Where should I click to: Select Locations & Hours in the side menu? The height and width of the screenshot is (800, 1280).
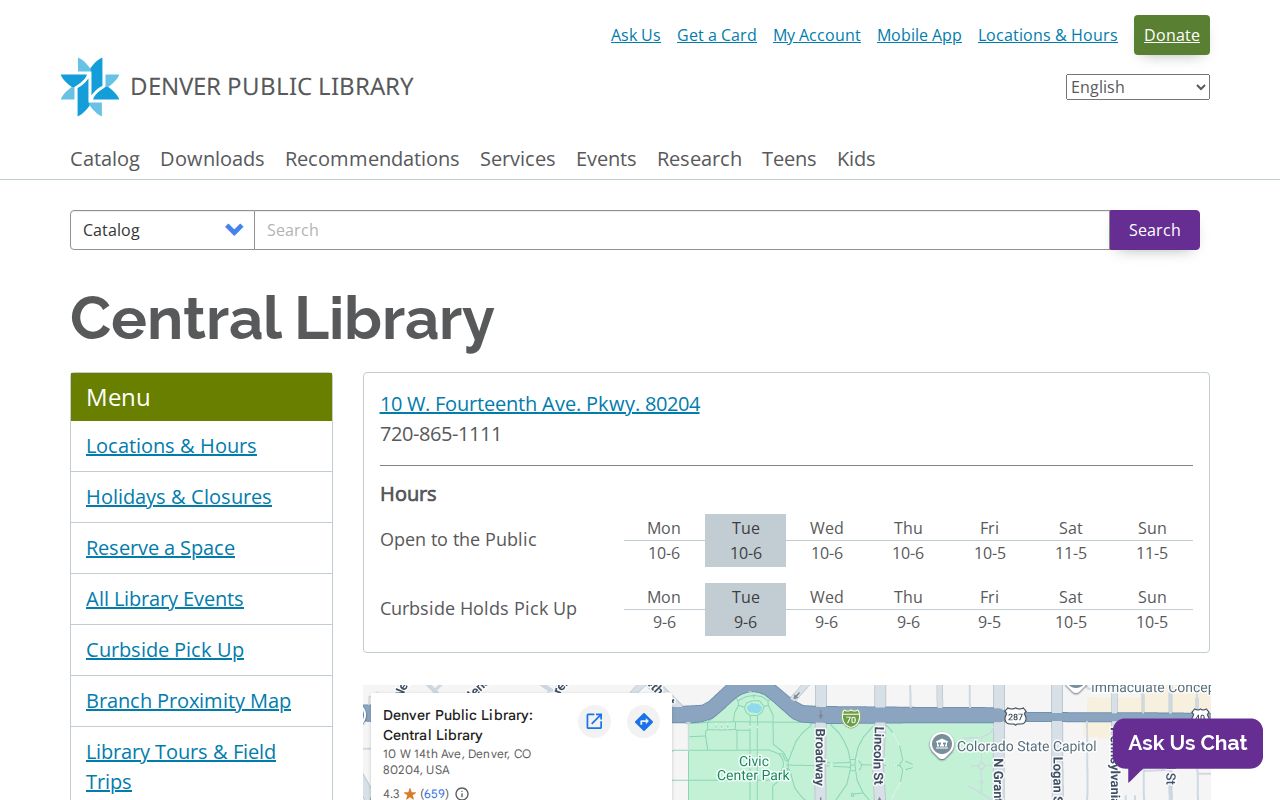(171, 446)
